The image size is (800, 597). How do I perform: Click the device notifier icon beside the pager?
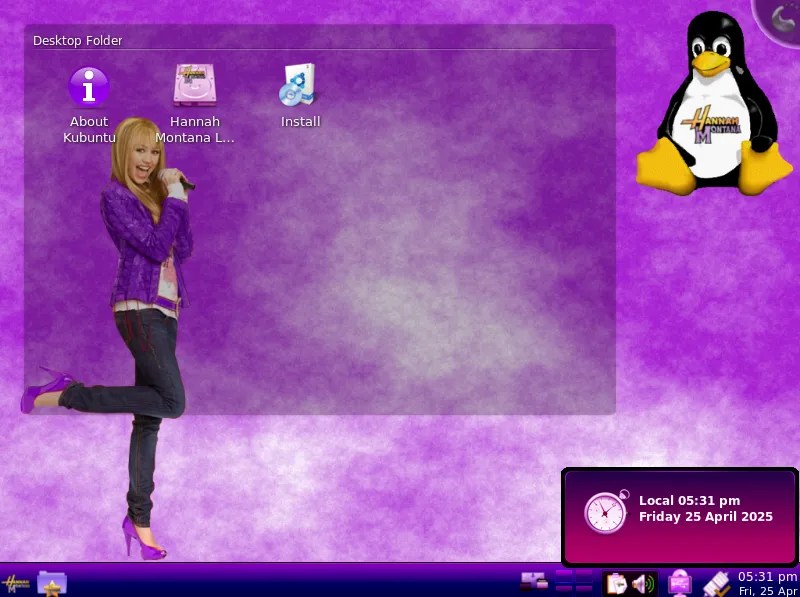tap(534, 582)
